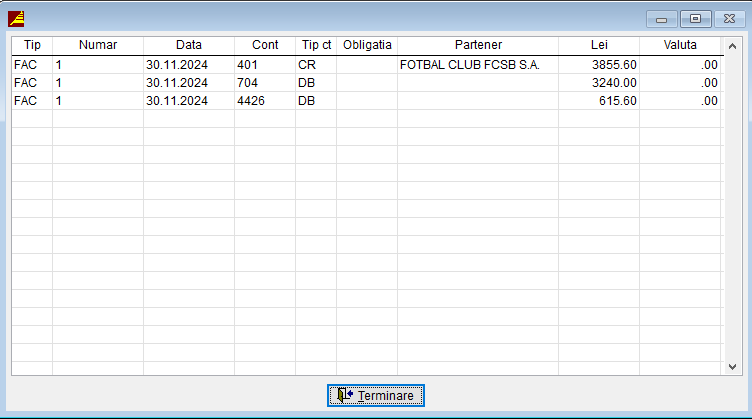Maximize the window
Screen dimensions: 752x419
(694, 18)
